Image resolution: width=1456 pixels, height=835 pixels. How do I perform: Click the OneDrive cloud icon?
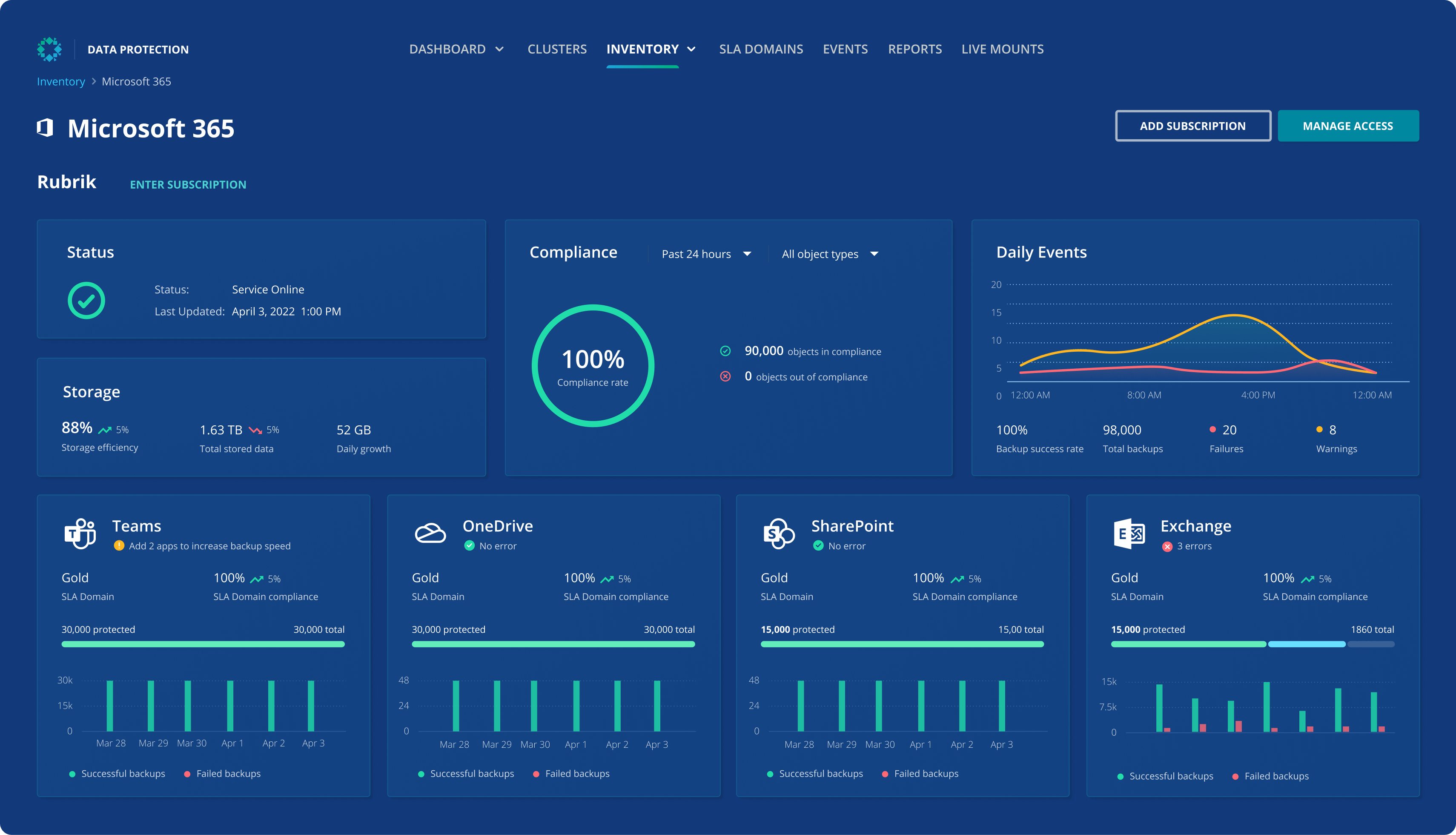pos(430,534)
